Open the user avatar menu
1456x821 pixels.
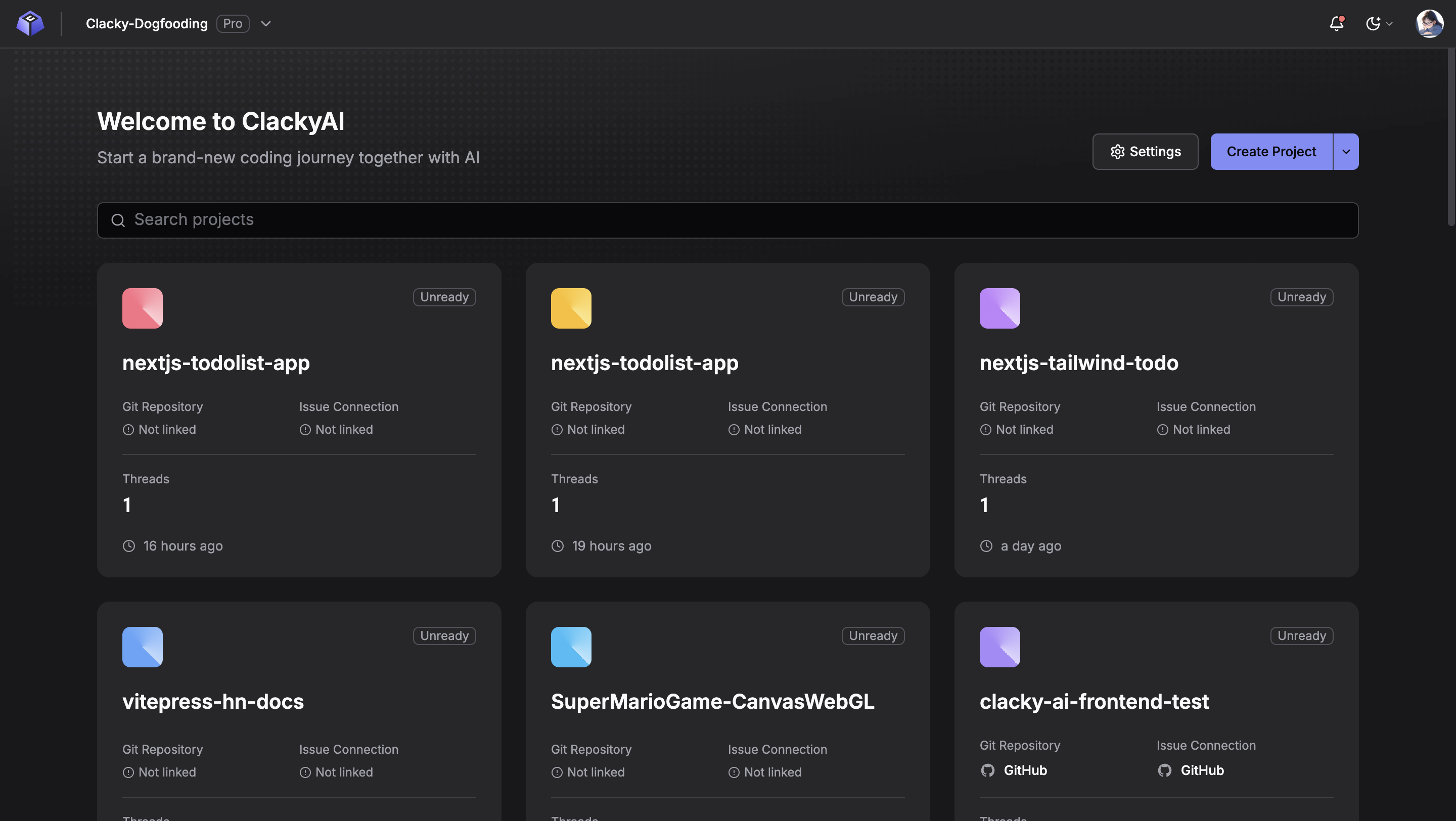coord(1429,24)
